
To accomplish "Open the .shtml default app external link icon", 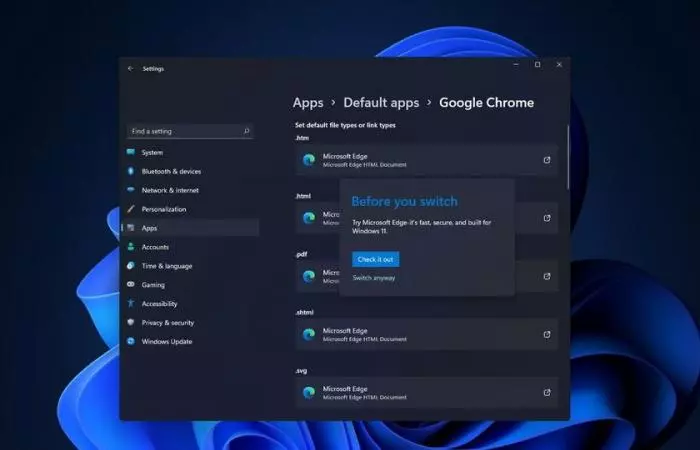I will pos(547,334).
